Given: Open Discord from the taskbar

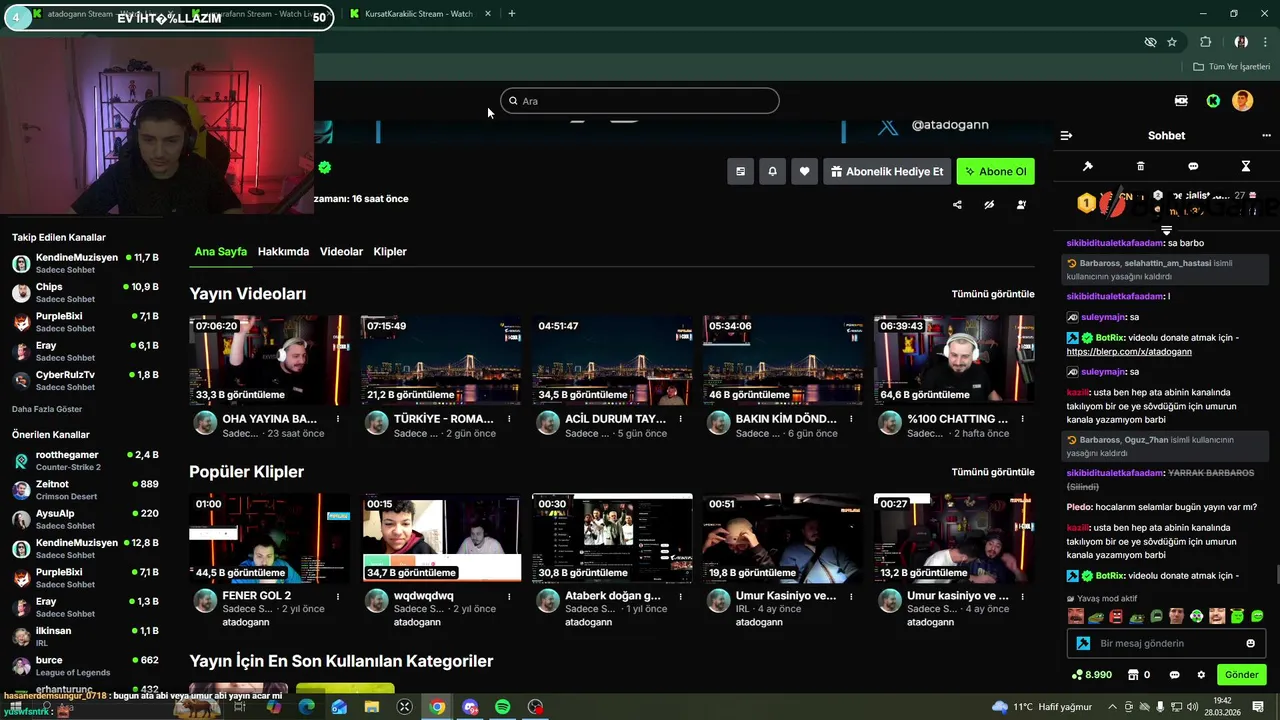Looking at the screenshot, I should [x=470, y=707].
